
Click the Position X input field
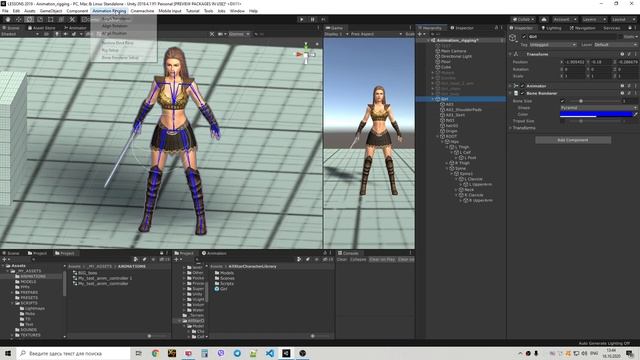click(x=575, y=62)
